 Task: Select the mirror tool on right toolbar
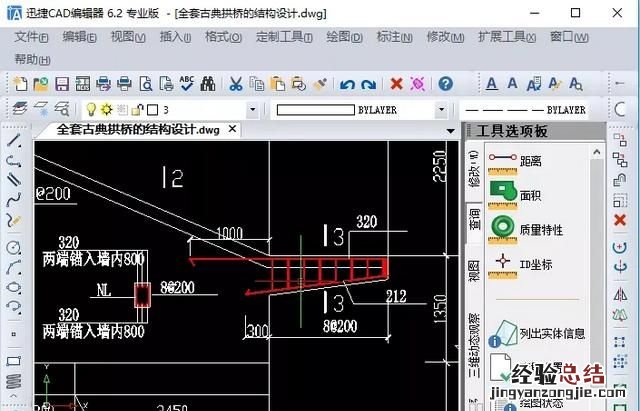click(x=620, y=294)
